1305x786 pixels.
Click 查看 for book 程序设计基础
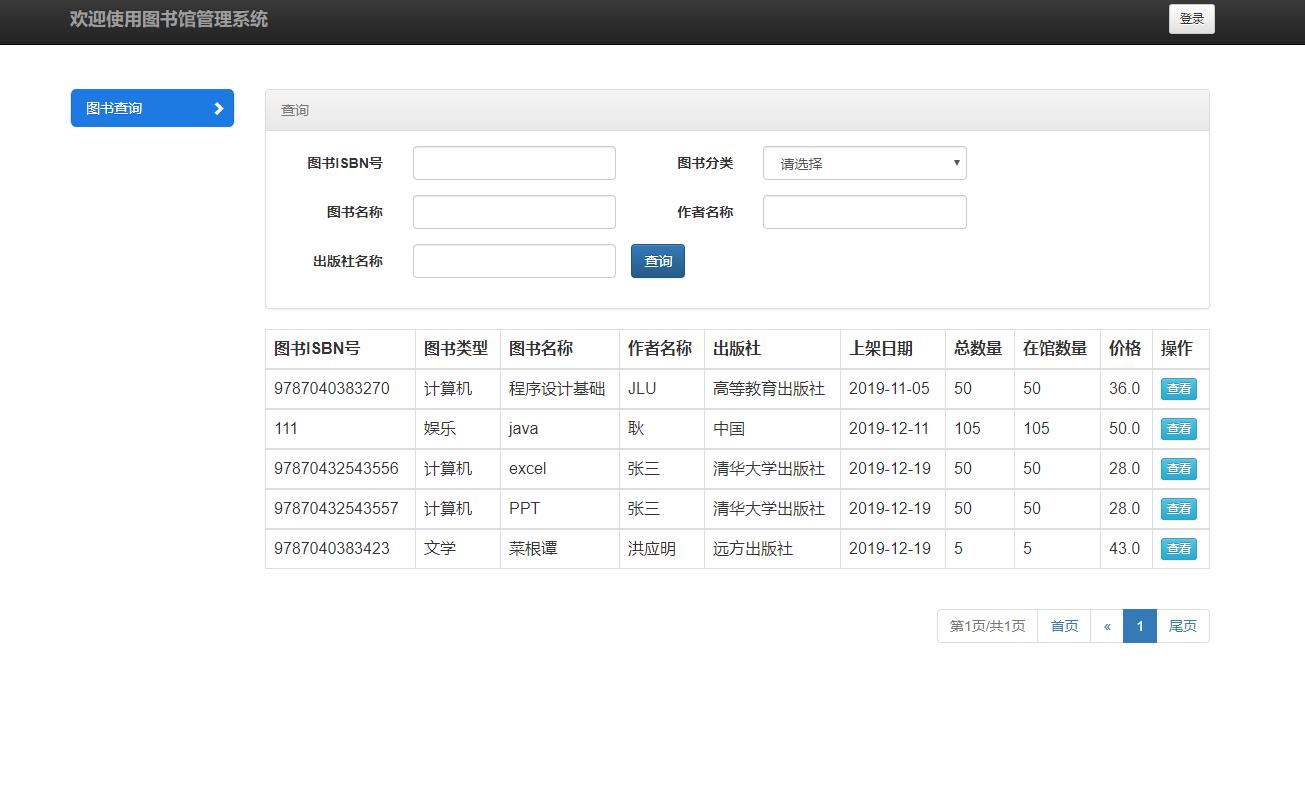click(1179, 388)
